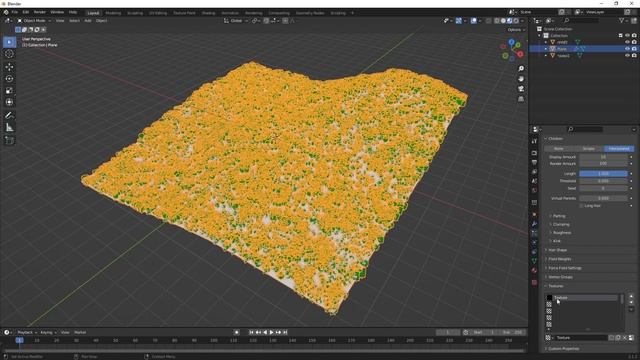Screen dimensions: 640x360
Task: Open the timeline Keying popover
Action: [48, 332]
